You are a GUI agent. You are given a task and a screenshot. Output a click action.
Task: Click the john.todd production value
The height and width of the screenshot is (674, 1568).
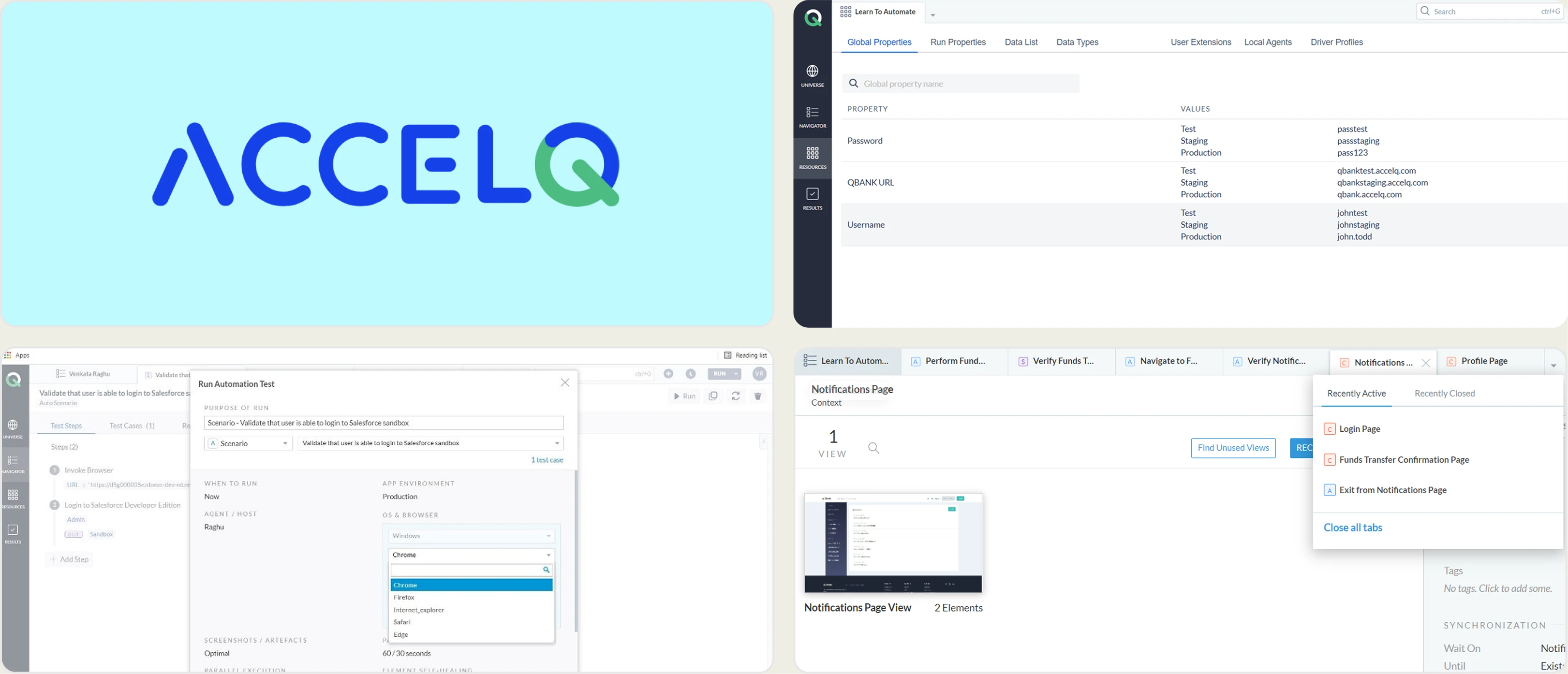click(x=1354, y=236)
